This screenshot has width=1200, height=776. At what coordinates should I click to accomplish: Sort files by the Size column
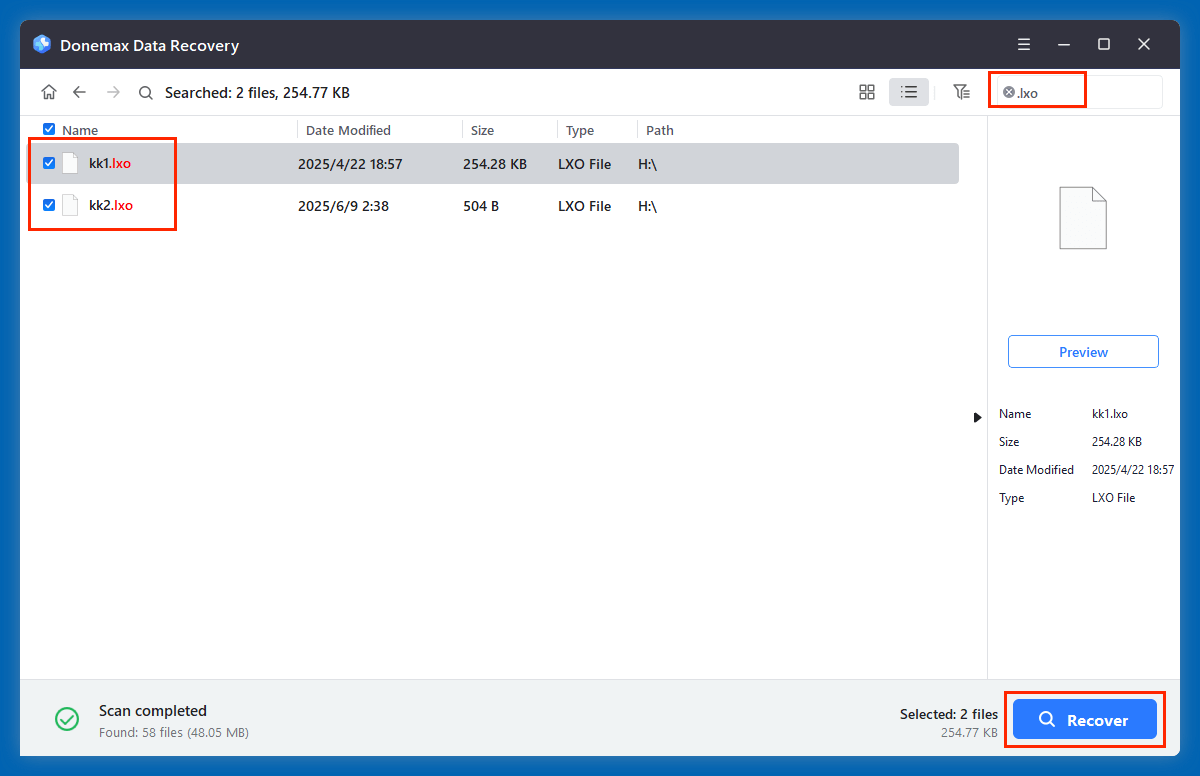point(482,130)
